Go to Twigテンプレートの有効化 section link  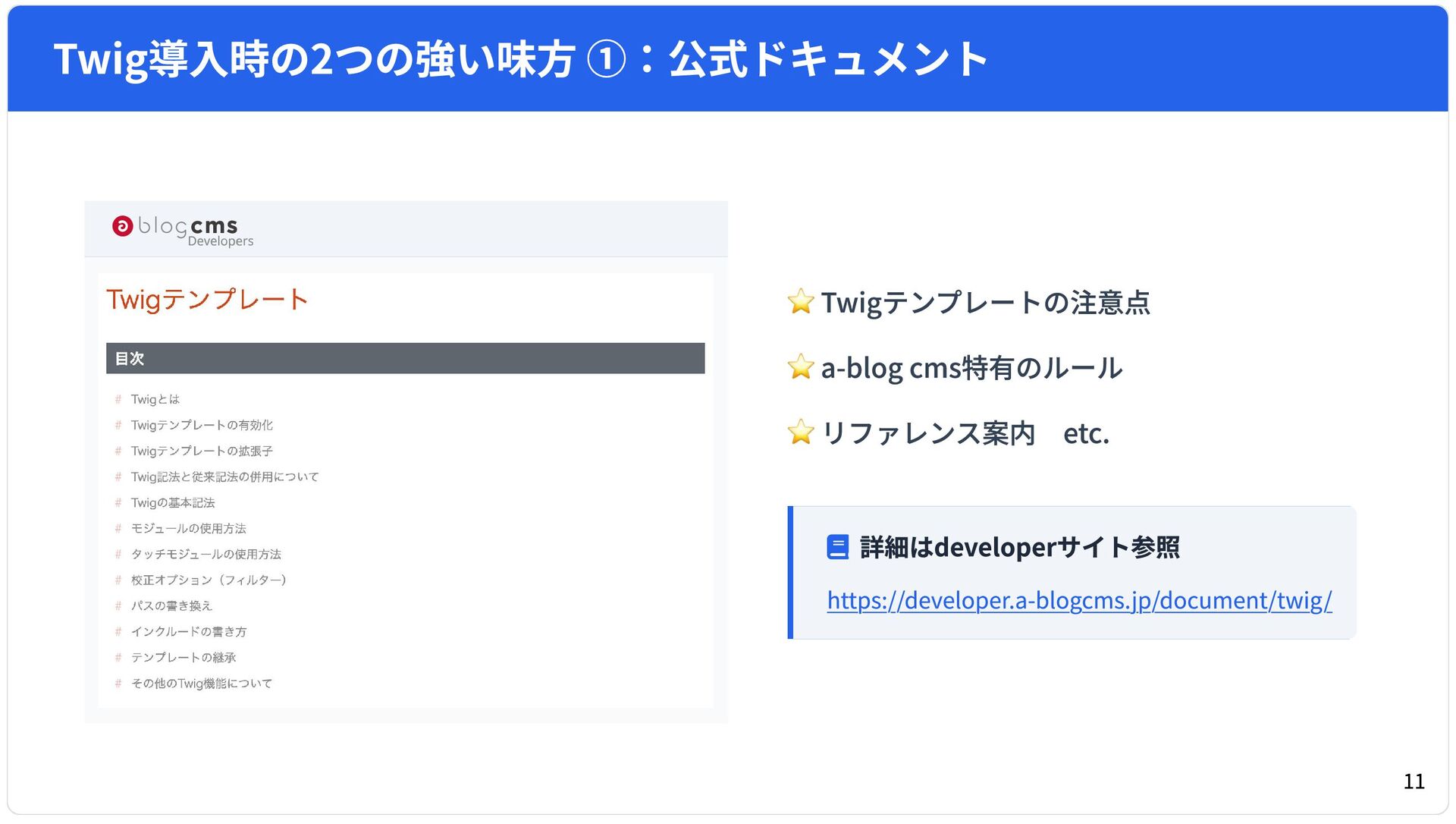click(202, 425)
